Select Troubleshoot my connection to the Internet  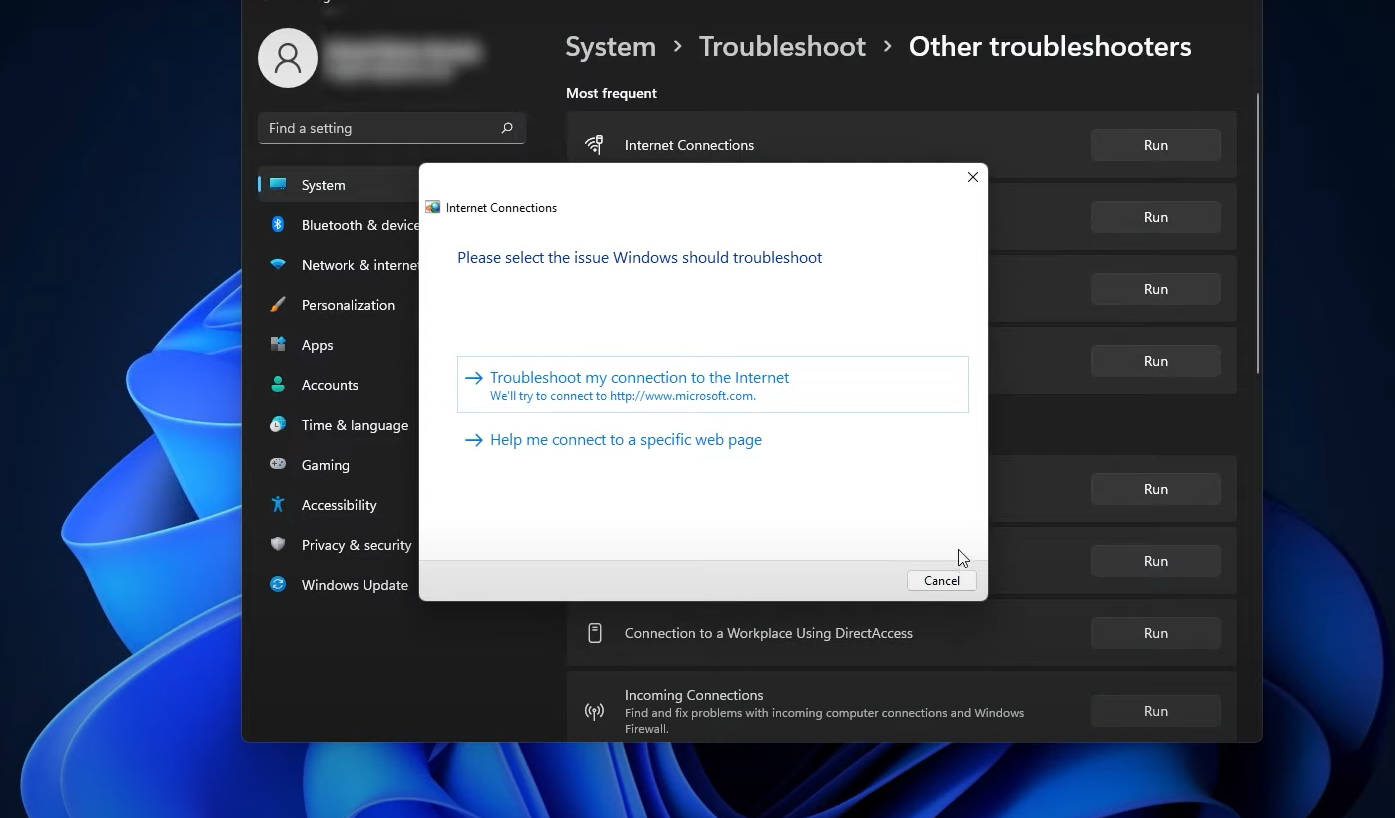tap(639, 377)
